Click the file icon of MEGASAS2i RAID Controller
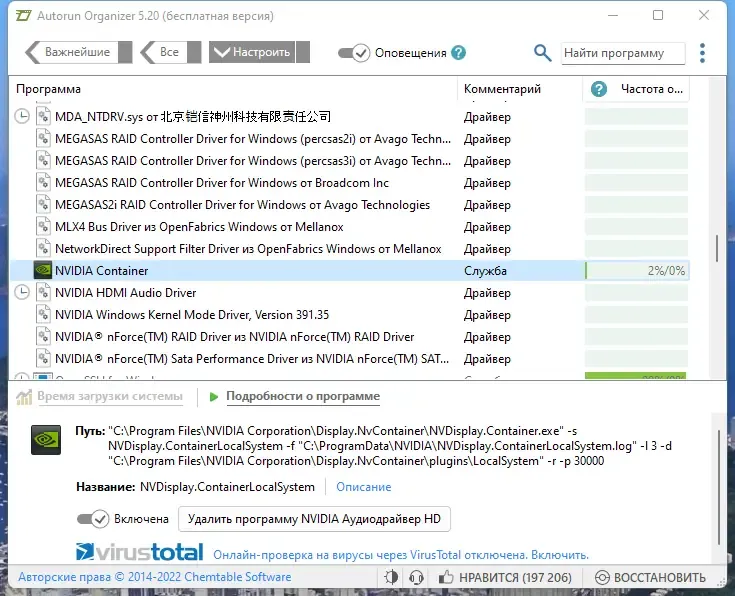735x596 pixels. pyautogui.click(x=43, y=204)
